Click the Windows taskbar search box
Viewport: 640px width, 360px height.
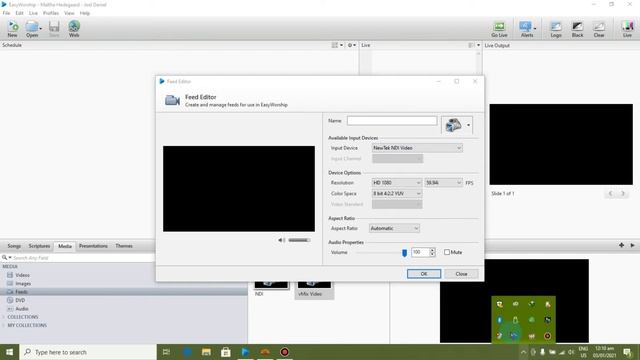[x=88, y=352]
